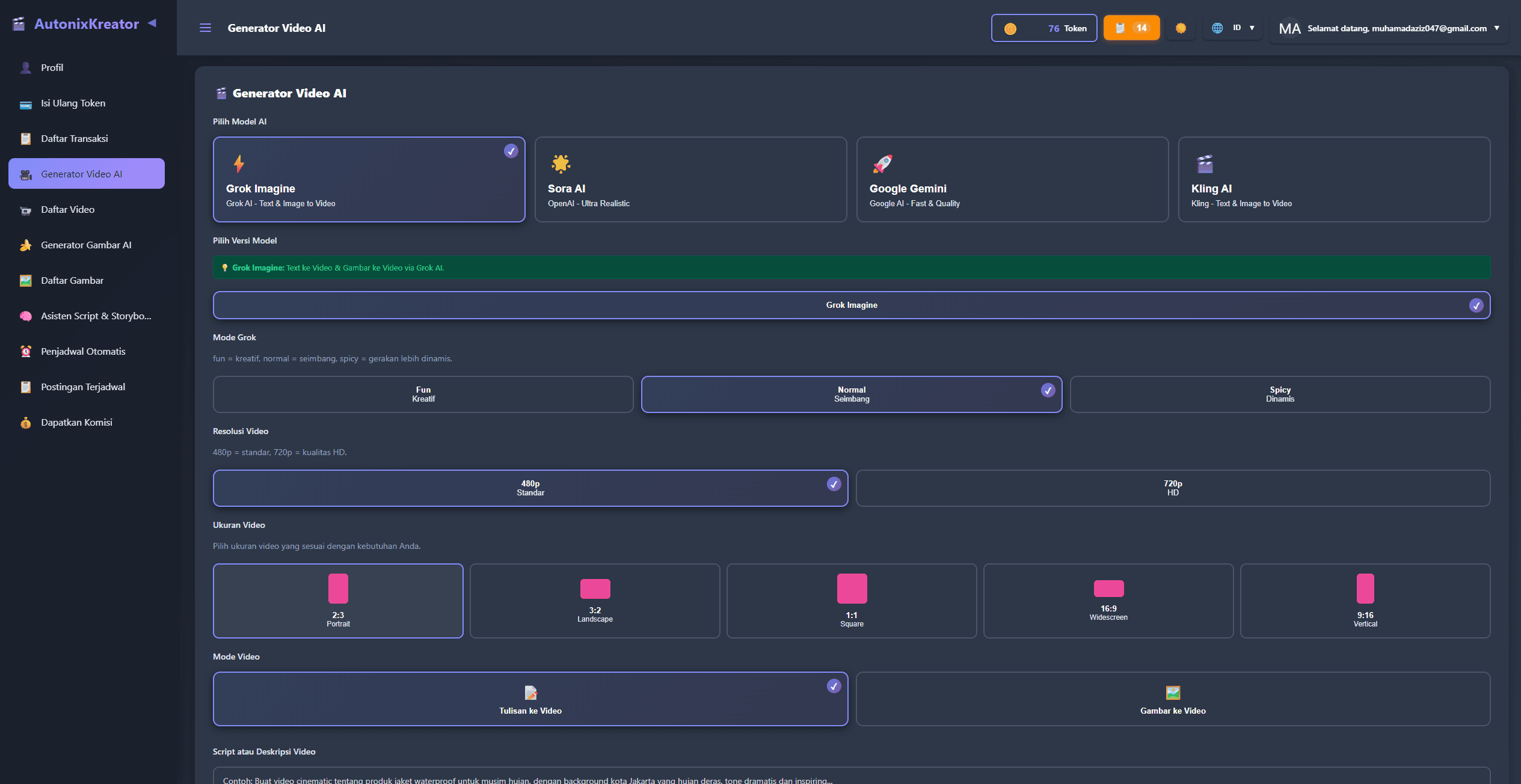Pick 9:16 Vertical video size

point(1365,601)
